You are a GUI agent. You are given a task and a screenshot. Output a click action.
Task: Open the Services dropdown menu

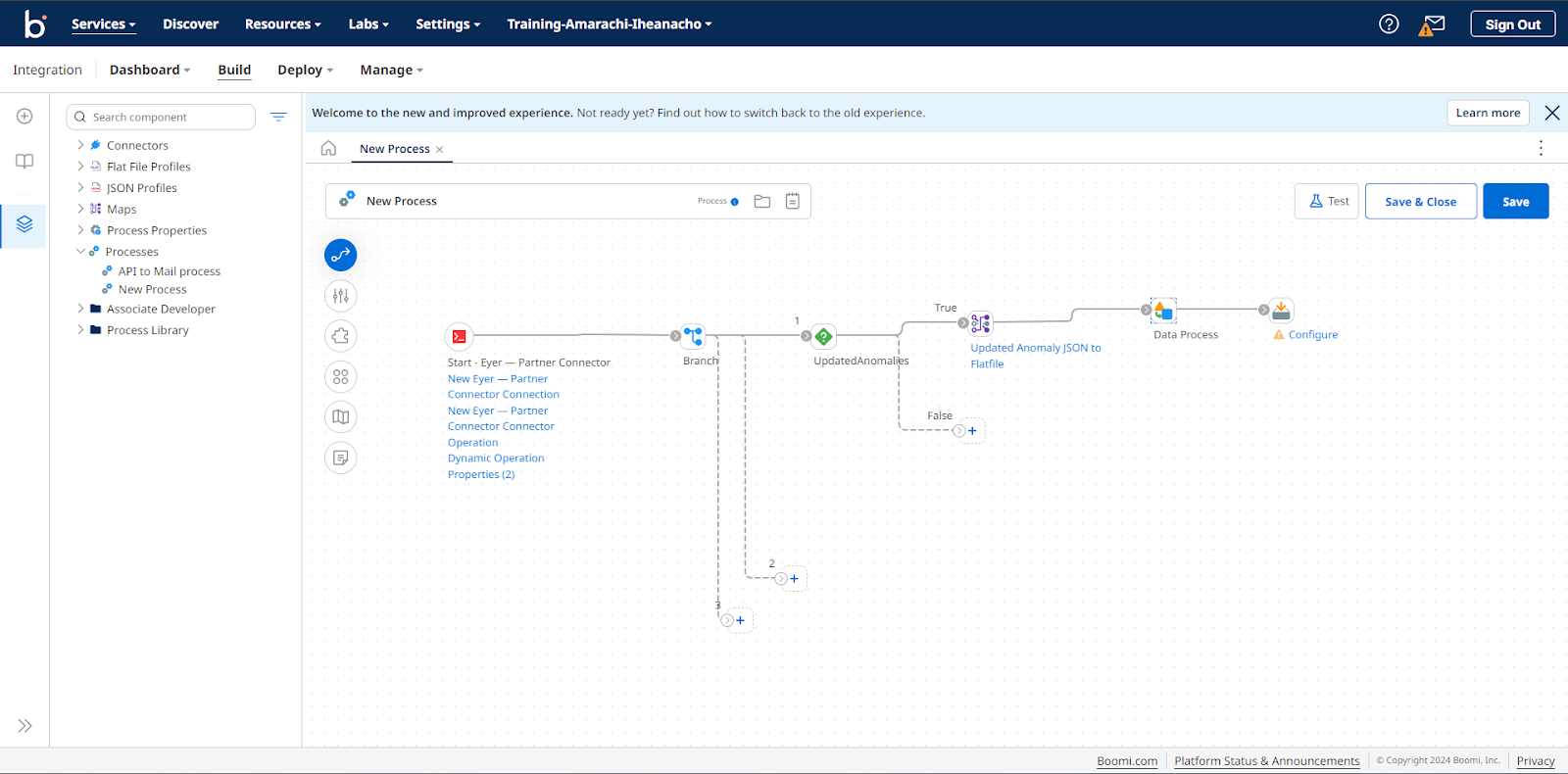point(103,24)
